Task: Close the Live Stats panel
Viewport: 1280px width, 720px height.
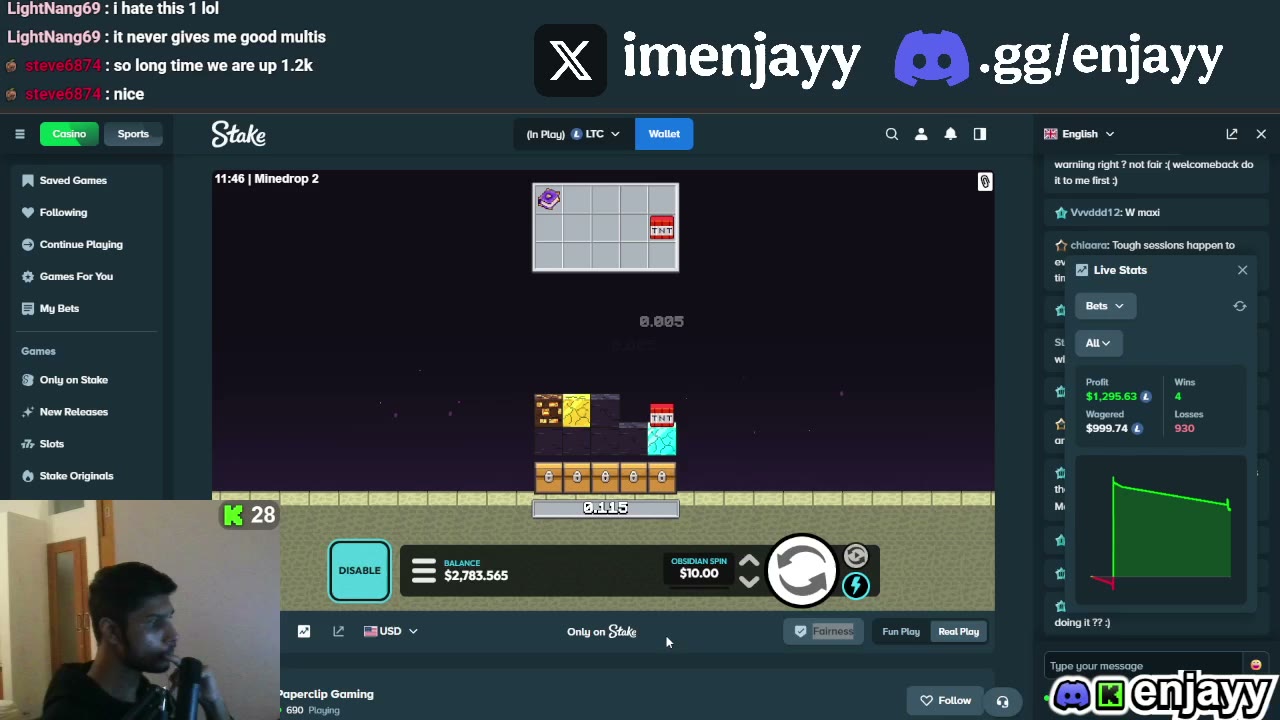Action: (1243, 270)
